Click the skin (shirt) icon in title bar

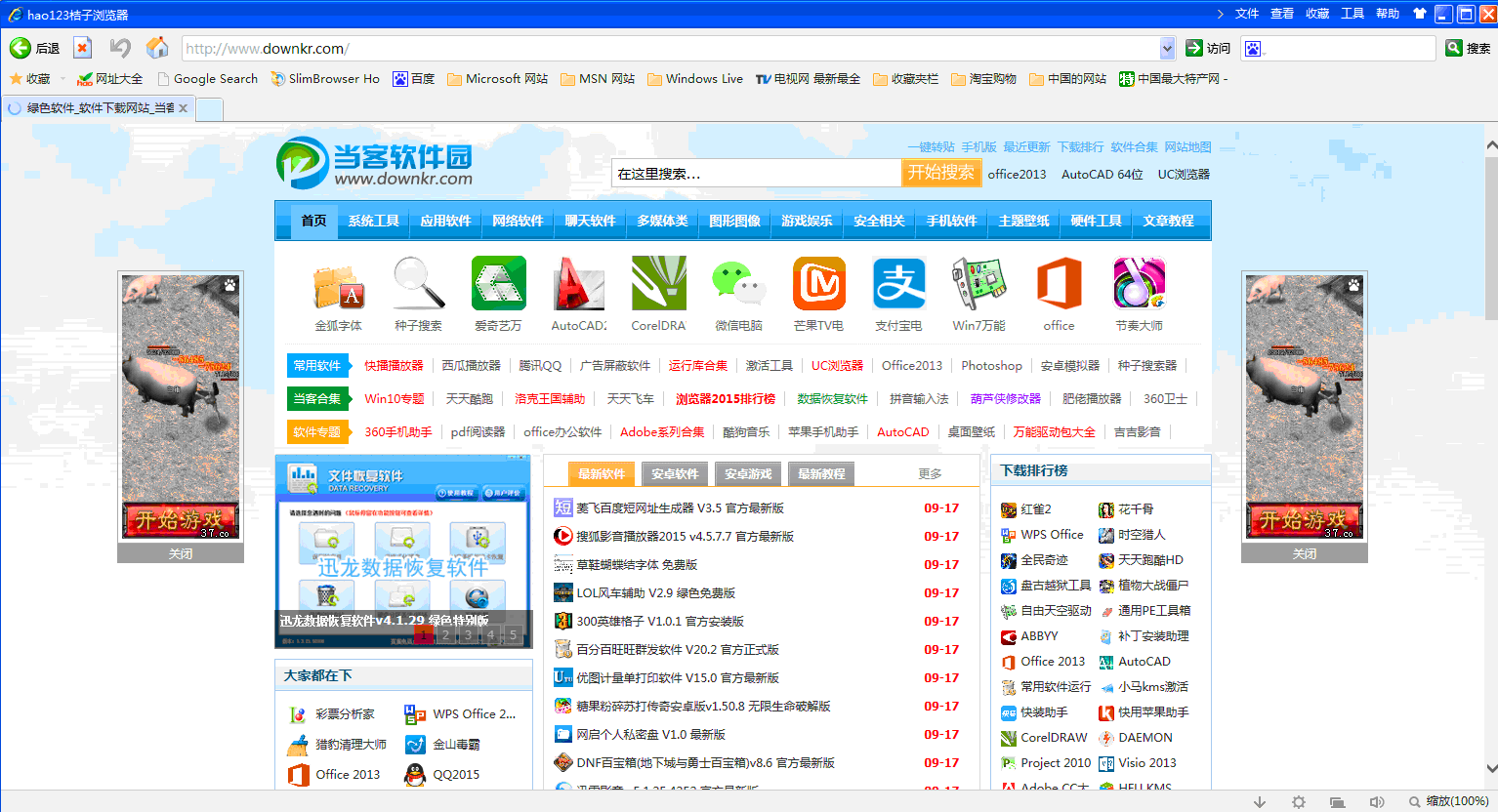click(1420, 14)
